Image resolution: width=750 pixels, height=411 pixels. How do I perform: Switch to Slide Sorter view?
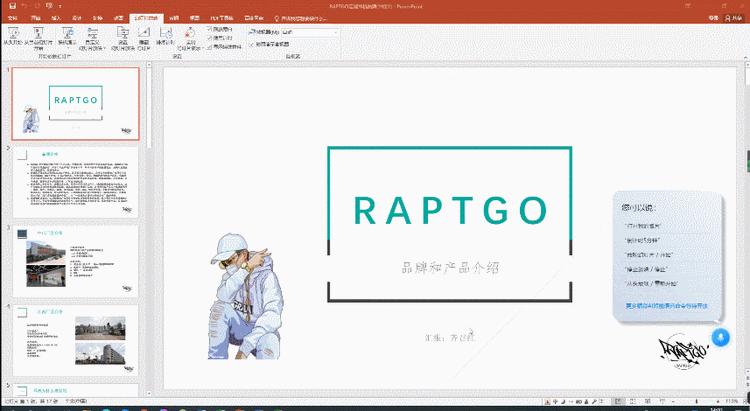pyautogui.click(x=633, y=401)
